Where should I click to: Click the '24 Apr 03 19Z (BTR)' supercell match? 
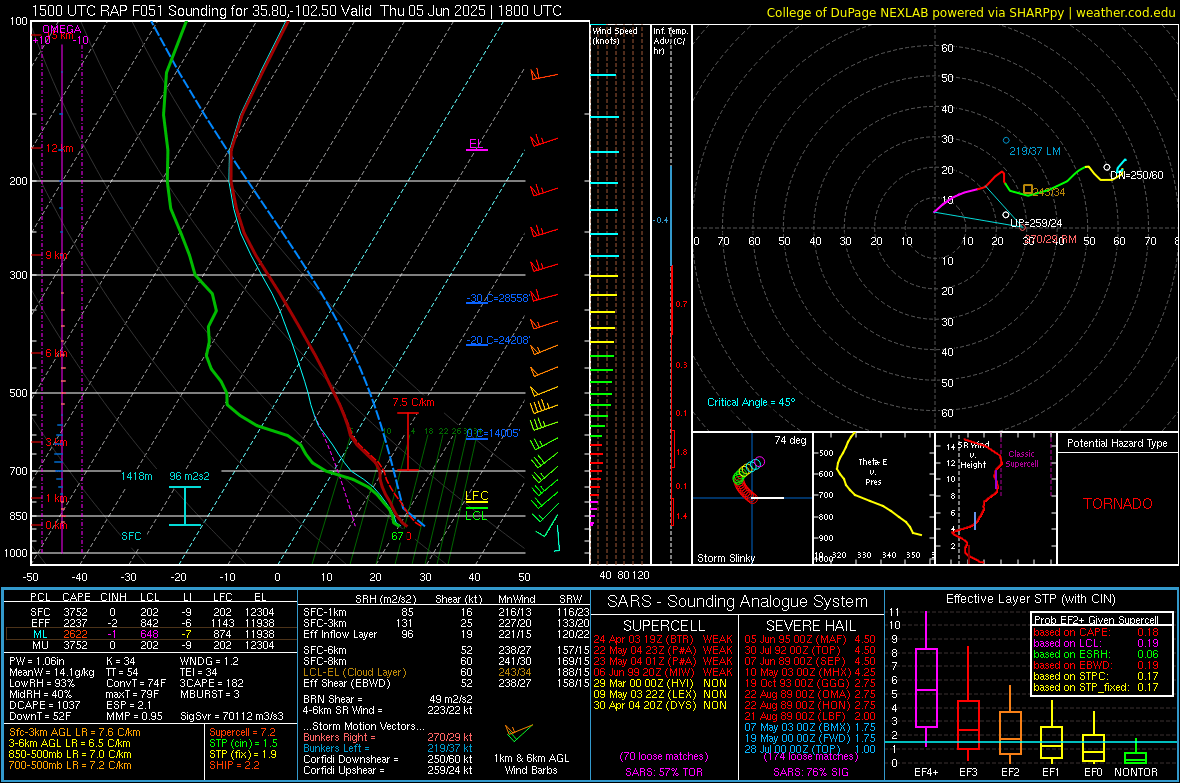click(643, 639)
